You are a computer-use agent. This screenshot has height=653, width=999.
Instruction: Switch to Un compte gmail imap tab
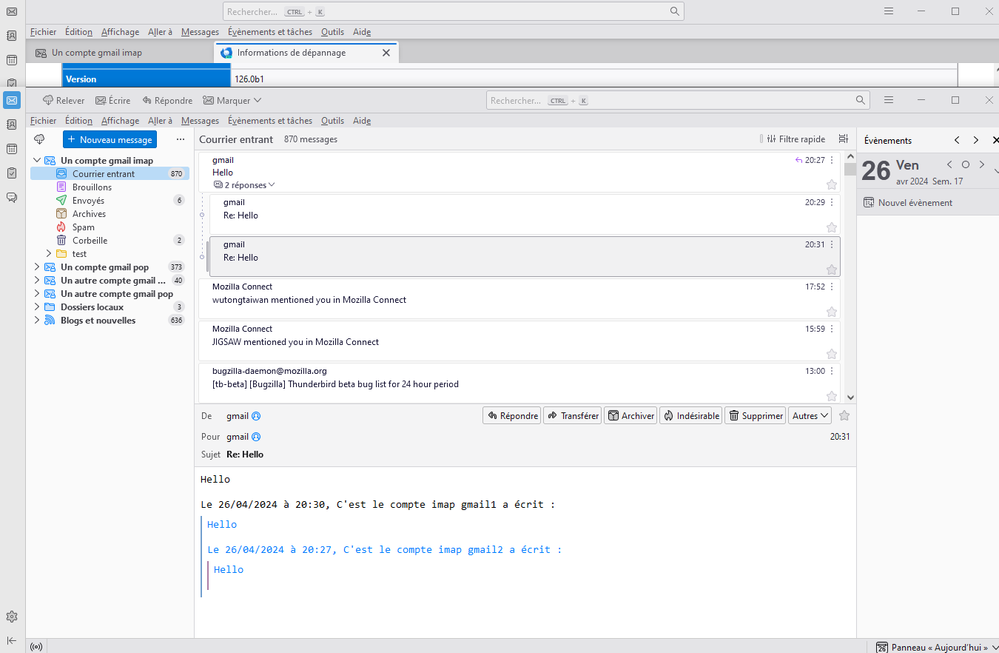coord(121,53)
